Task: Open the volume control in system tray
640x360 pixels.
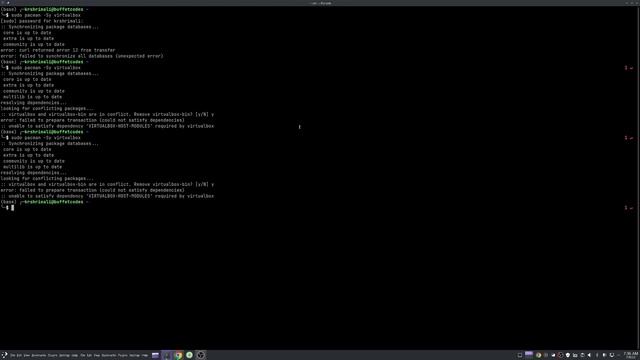Action: (589, 355)
